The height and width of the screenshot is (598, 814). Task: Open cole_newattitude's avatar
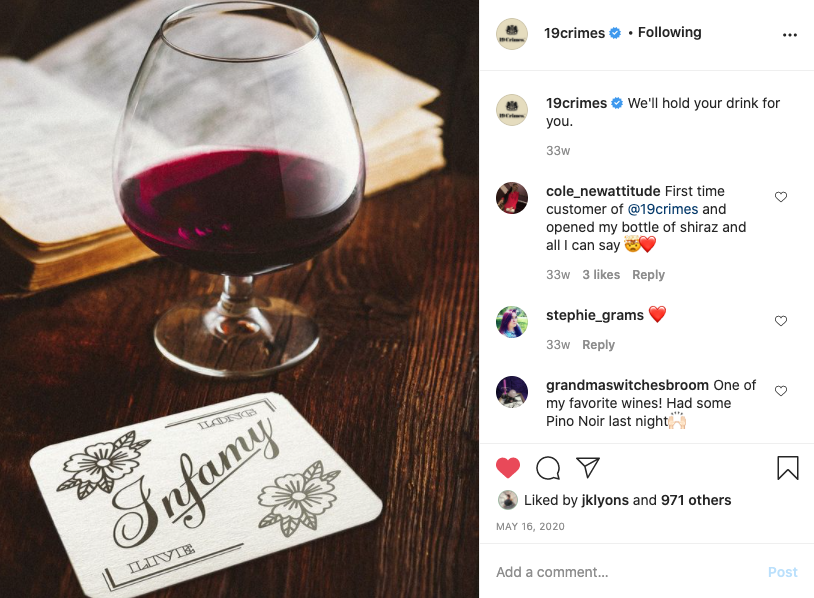(512, 198)
